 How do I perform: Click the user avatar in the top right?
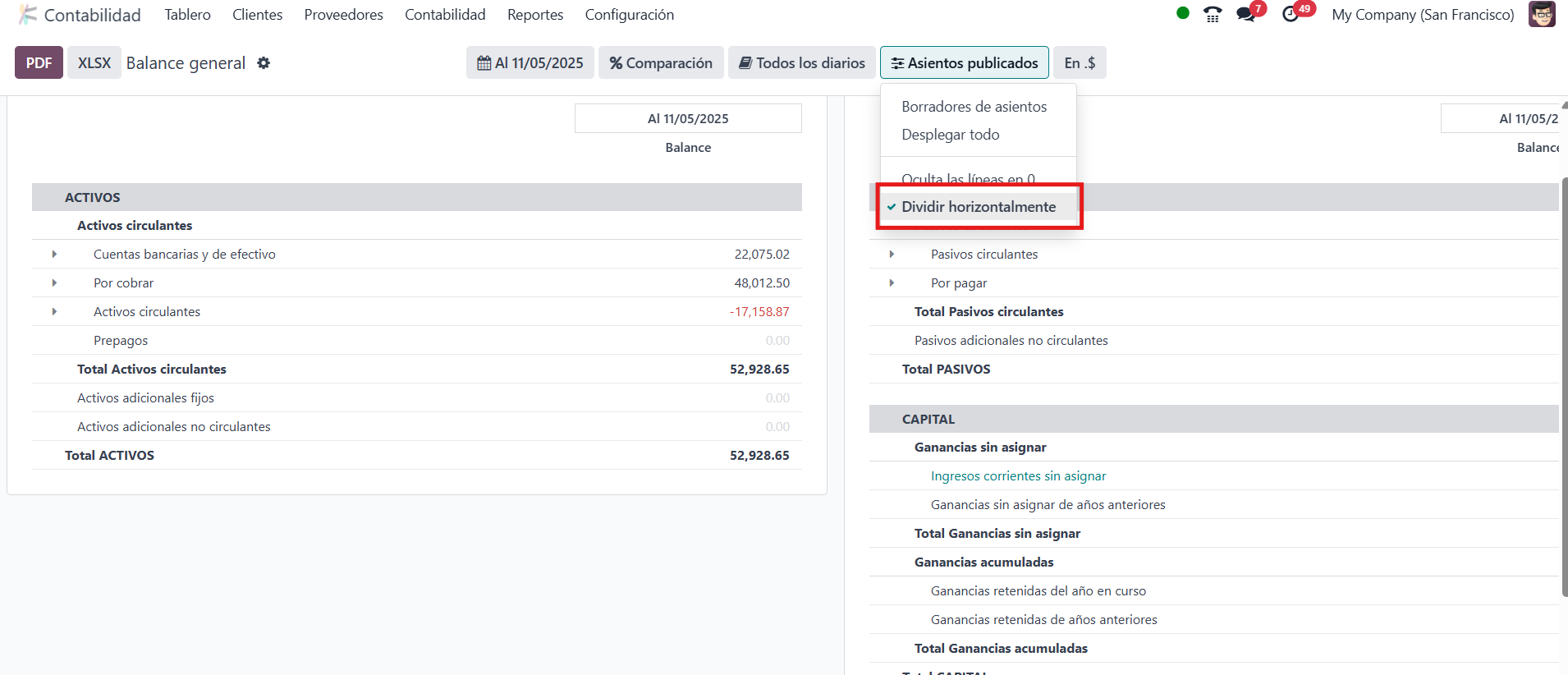tap(1541, 15)
